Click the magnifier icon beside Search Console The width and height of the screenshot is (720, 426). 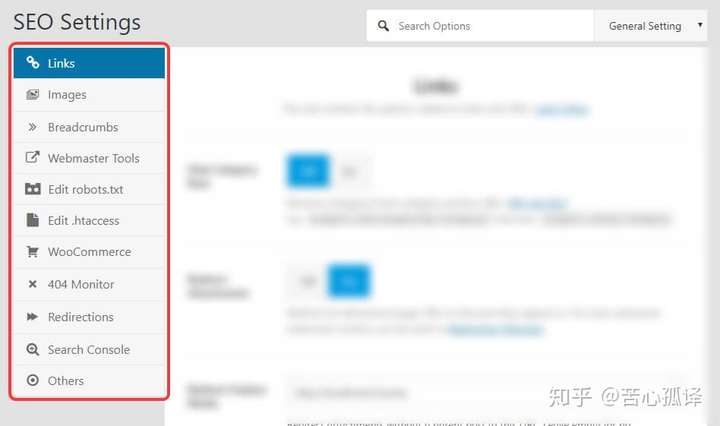point(33,349)
